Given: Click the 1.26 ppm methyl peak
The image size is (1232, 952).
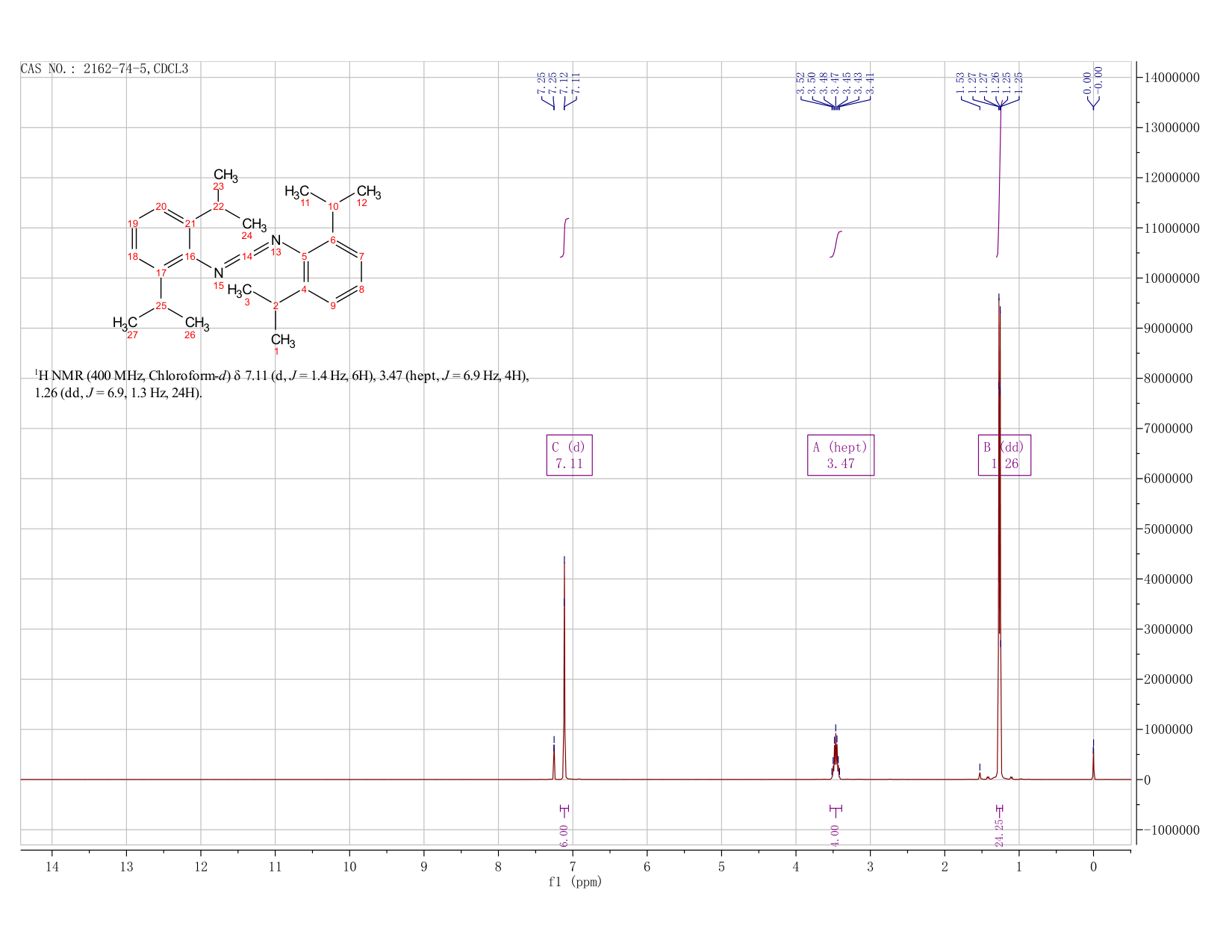Looking at the screenshot, I should point(999,538).
